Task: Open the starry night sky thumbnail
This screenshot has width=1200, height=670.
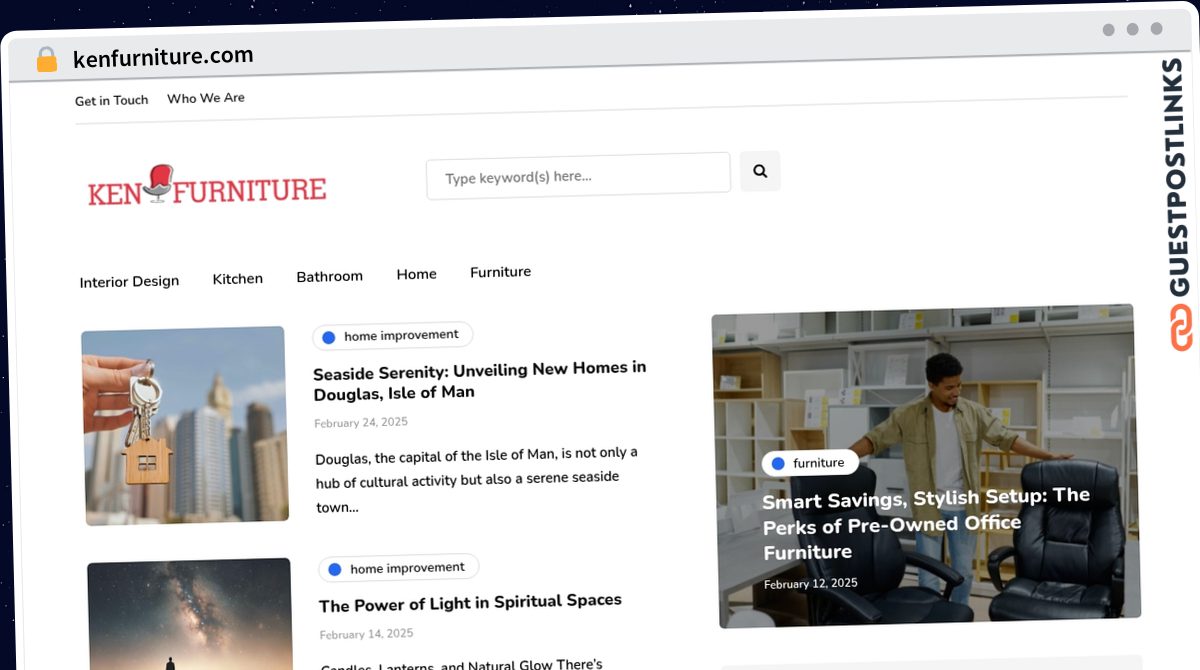Action: (190, 613)
